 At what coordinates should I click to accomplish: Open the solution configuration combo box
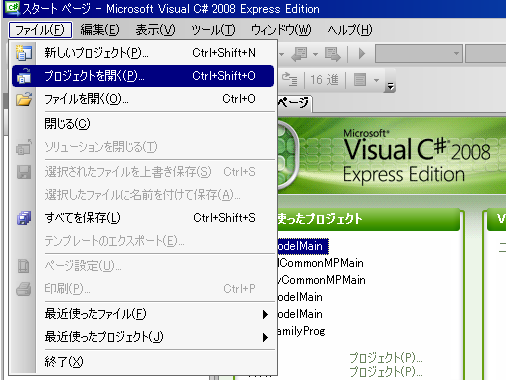[x=419, y=53]
